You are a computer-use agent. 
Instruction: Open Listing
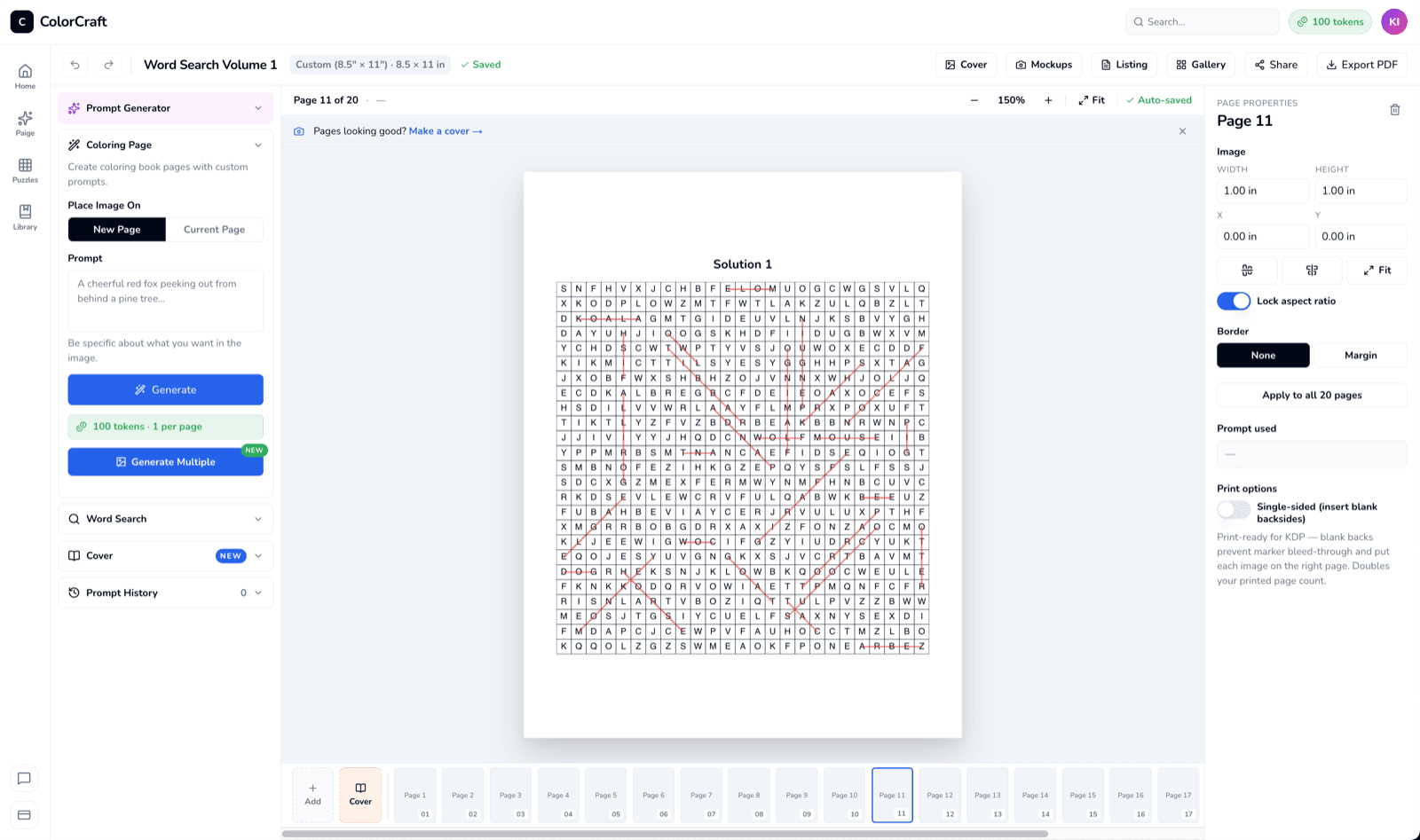click(1124, 65)
